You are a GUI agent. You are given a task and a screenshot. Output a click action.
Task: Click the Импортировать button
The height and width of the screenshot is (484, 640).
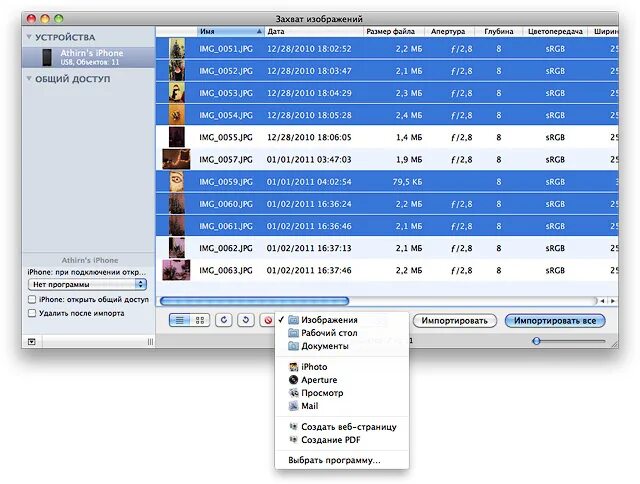click(455, 321)
